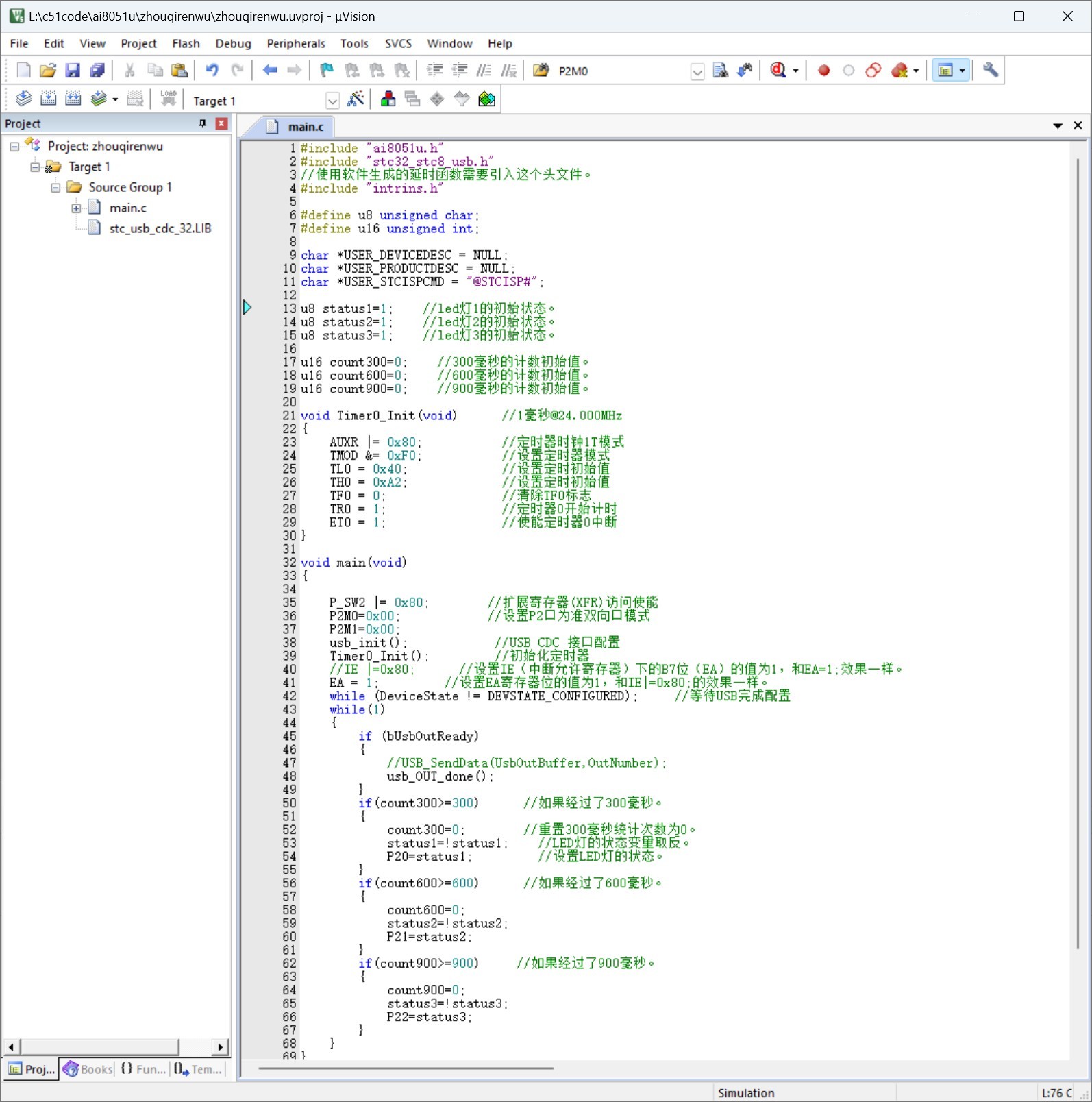This screenshot has height=1102, width=1092.
Task: Open the kill breakpoints dropdown arrow
Action: point(916,71)
